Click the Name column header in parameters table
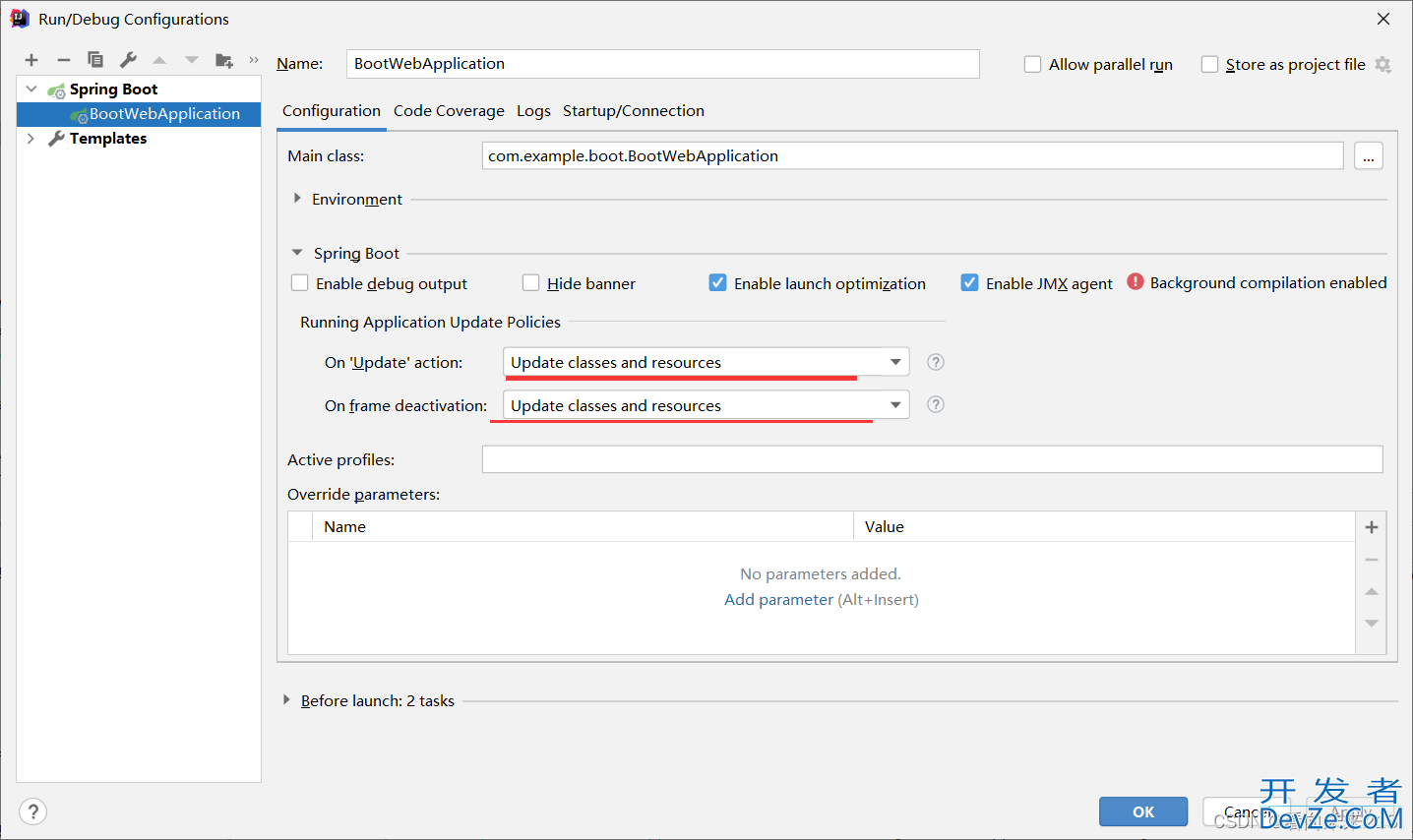 click(583, 527)
